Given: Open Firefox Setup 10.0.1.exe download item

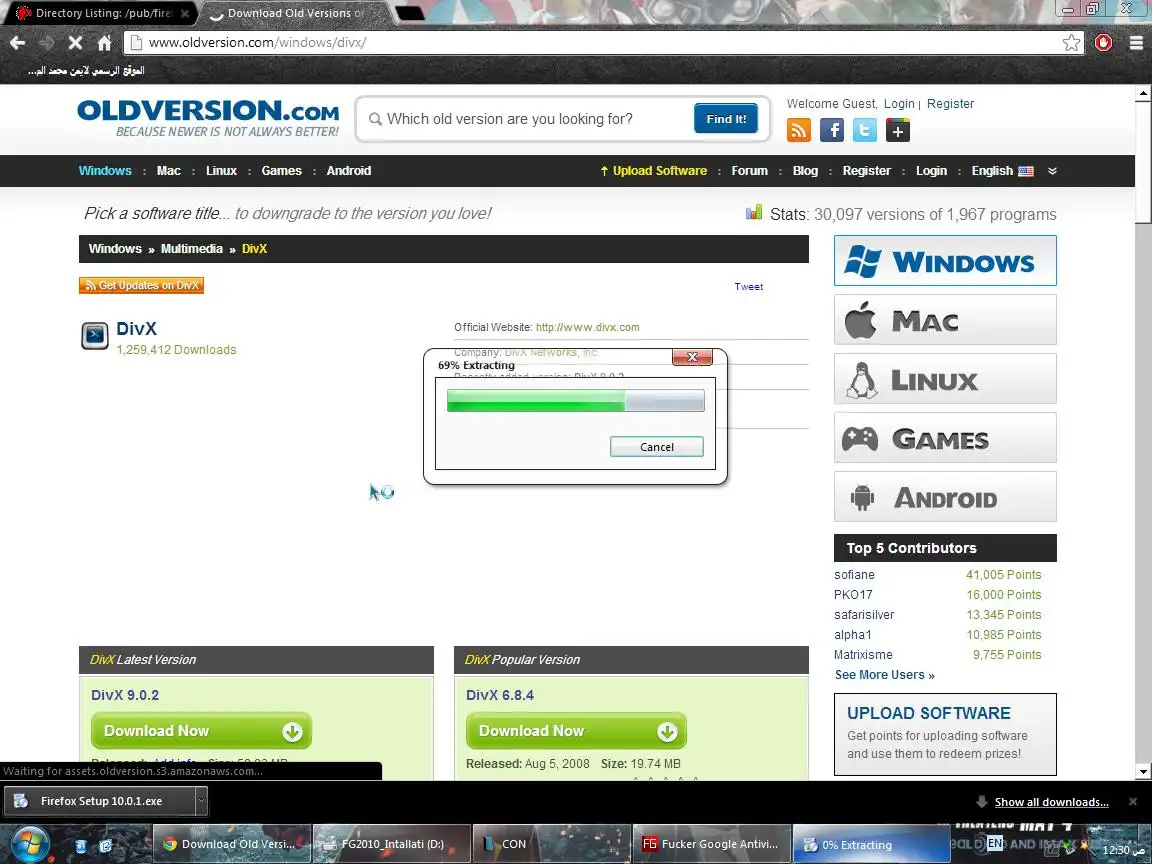Looking at the screenshot, I should point(100,802).
